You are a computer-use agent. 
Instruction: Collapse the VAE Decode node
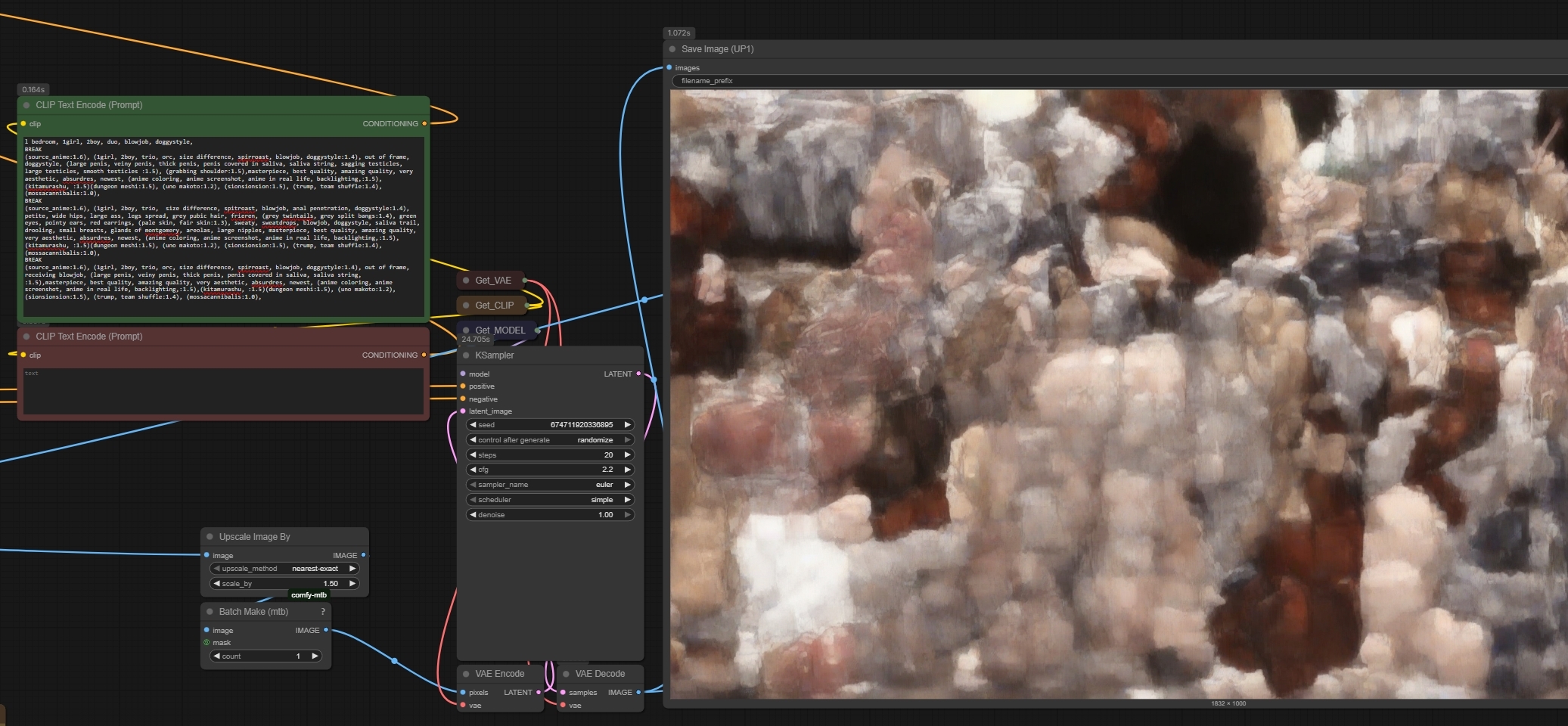tap(566, 674)
